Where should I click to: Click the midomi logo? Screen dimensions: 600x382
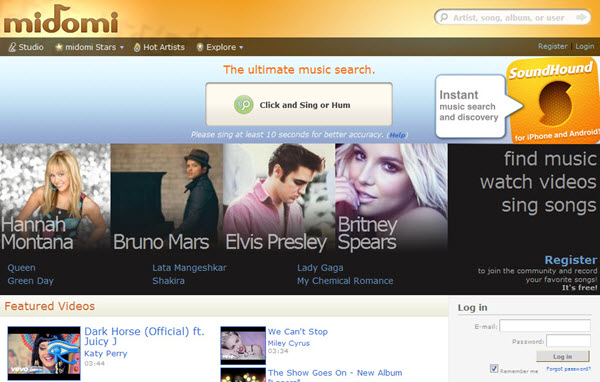61,19
